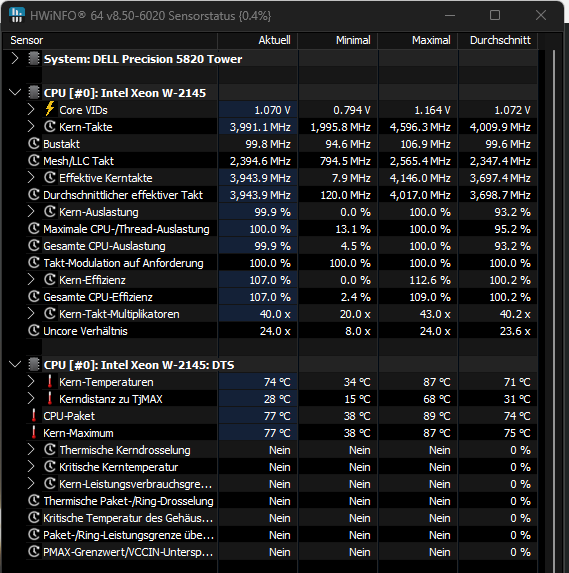This screenshot has width=569, height=573.
Task: Click the 112.6 % maximum Kern-Effizienz value
Action: click(x=430, y=280)
